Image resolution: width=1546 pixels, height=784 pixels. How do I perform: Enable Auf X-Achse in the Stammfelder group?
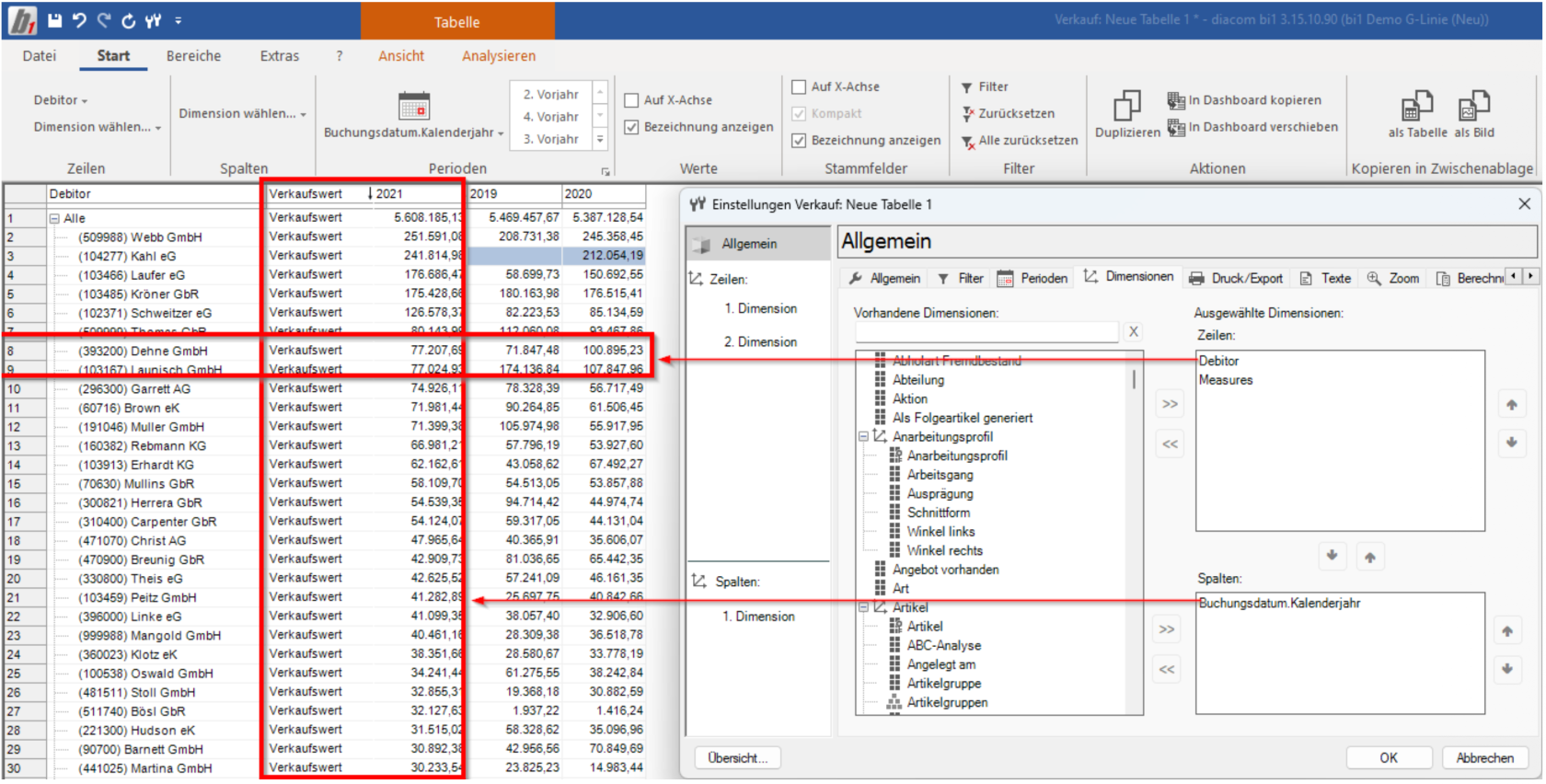[x=799, y=87]
